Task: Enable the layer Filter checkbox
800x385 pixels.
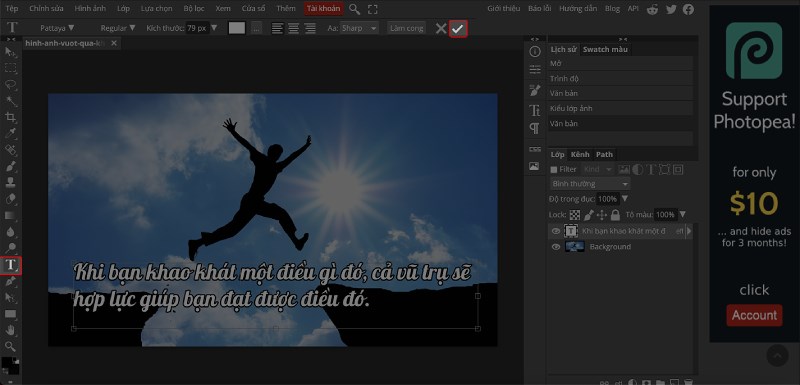Action: pos(554,169)
